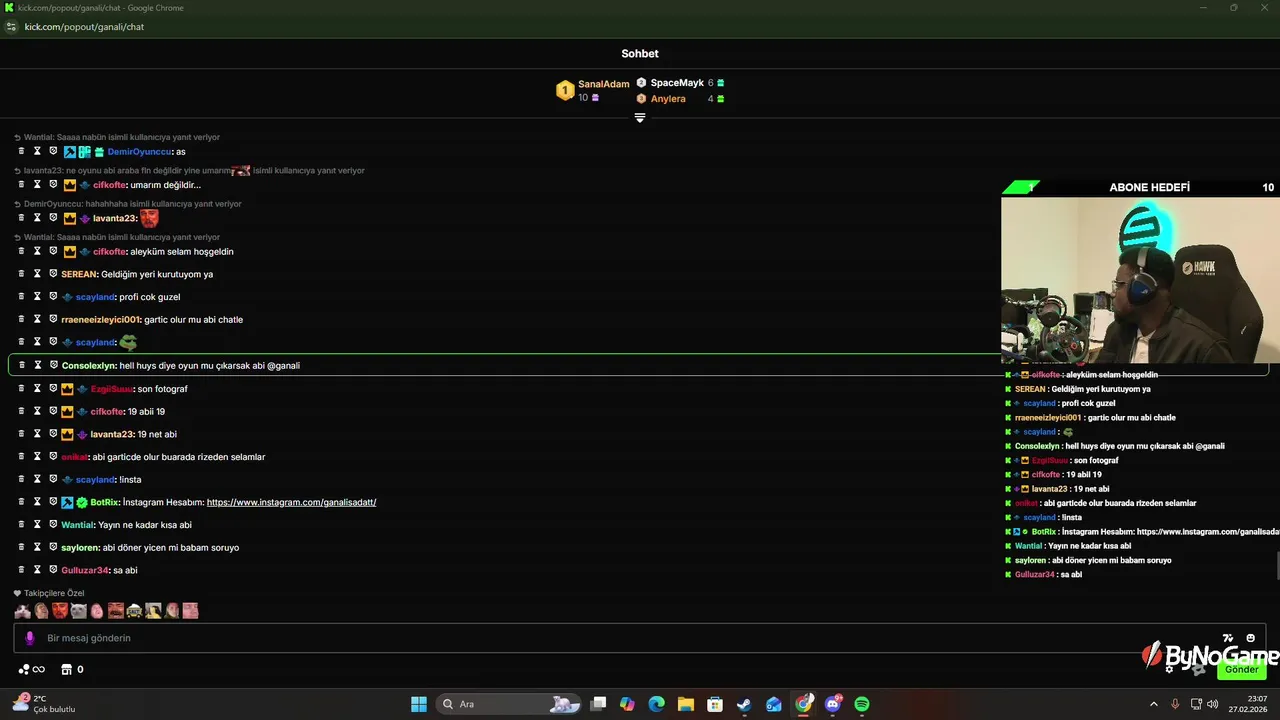Click username rraeneeizleyici001 in chat
Viewport: 1280px width, 720px height.
point(101,320)
